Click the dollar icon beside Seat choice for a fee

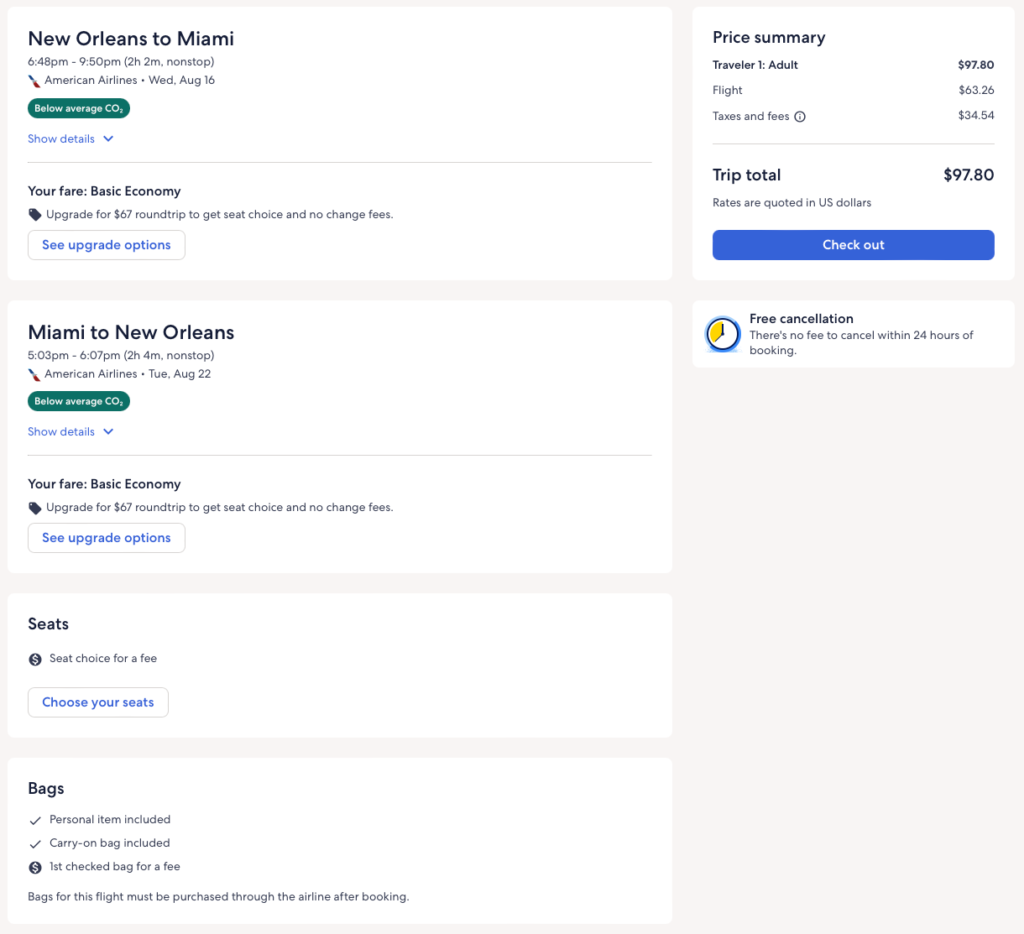coord(35,659)
